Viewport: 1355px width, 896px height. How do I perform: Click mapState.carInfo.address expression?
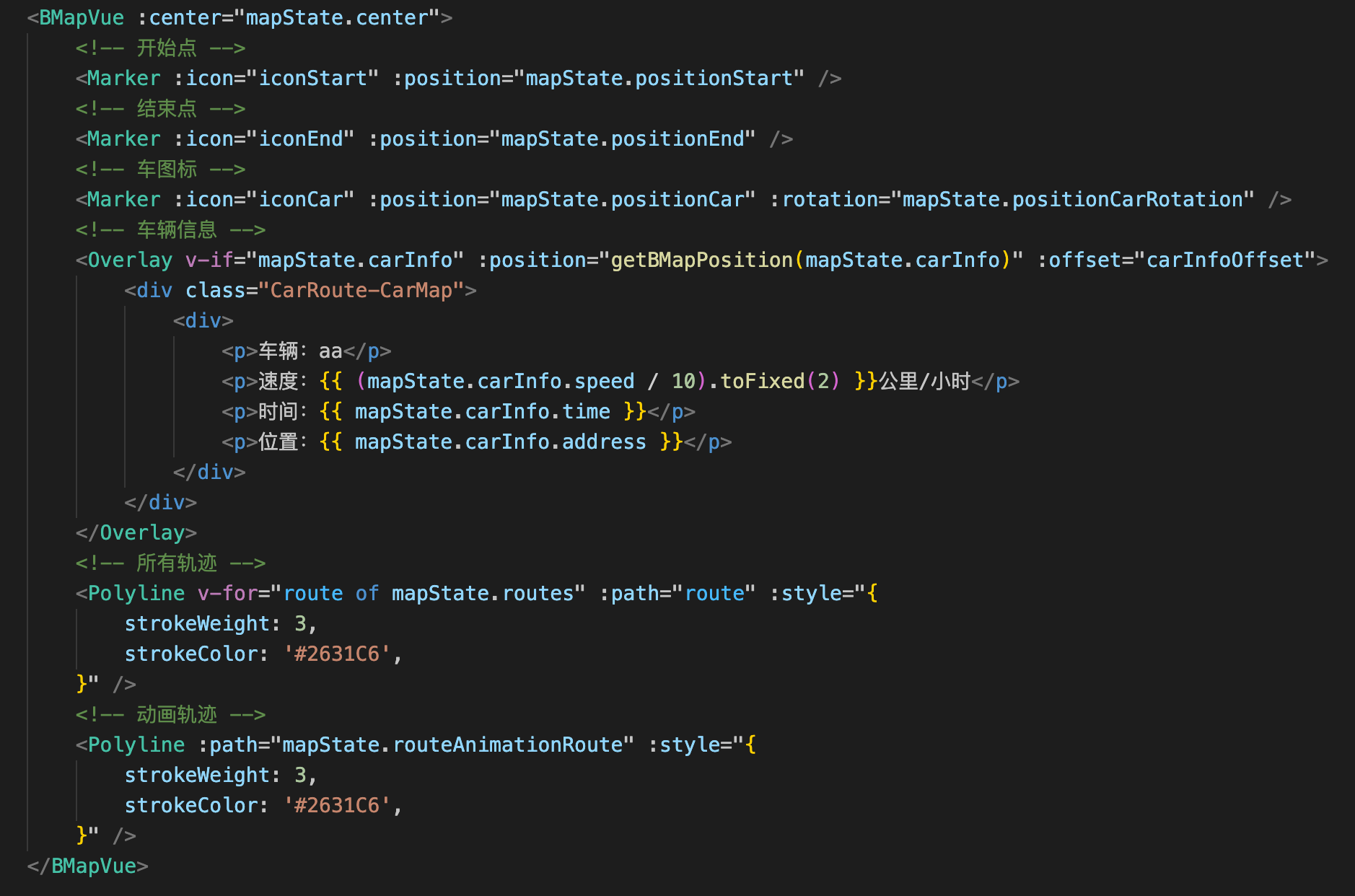[x=501, y=442]
